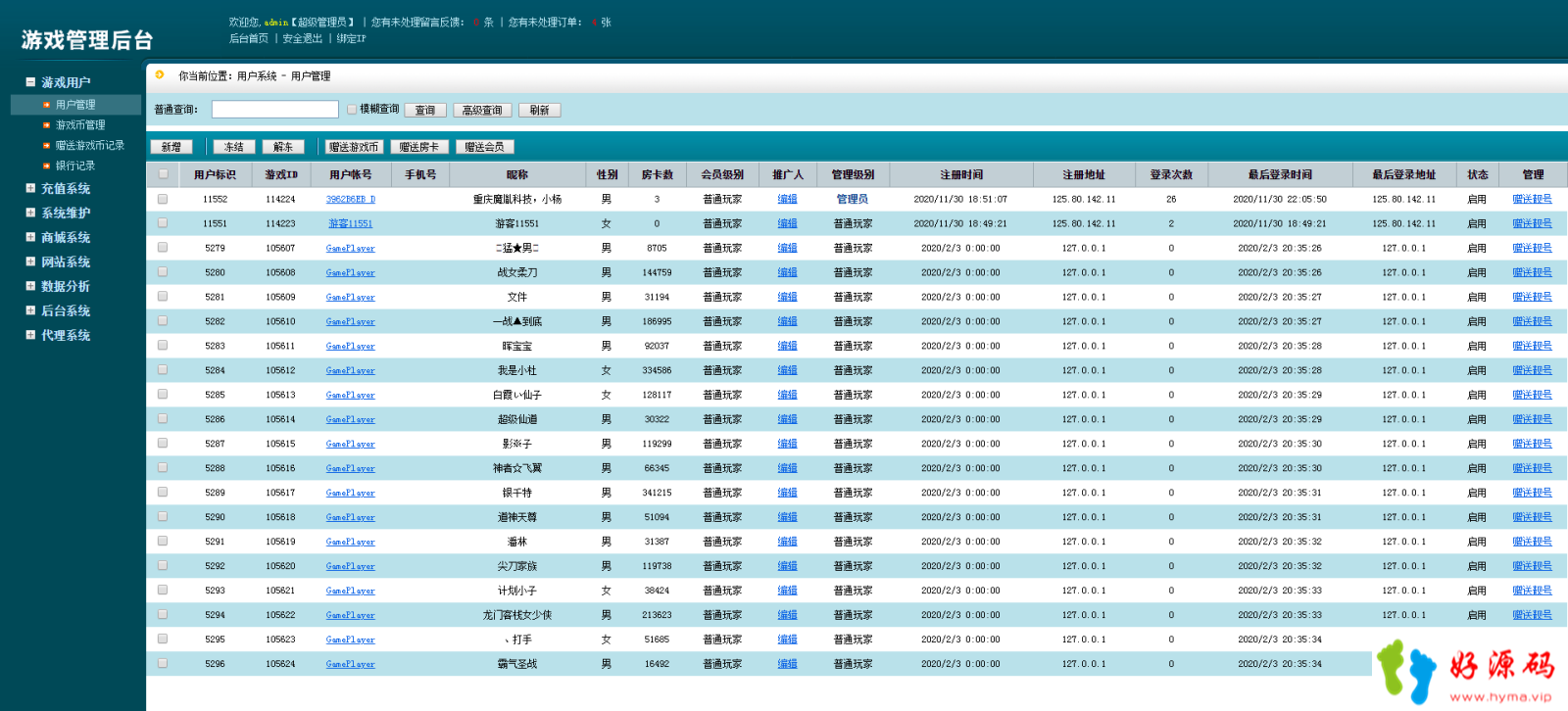Image resolution: width=1568 pixels, height=711 pixels.
Task: Go to 后台首页 in the top bar
Action: tap(249, 39)
